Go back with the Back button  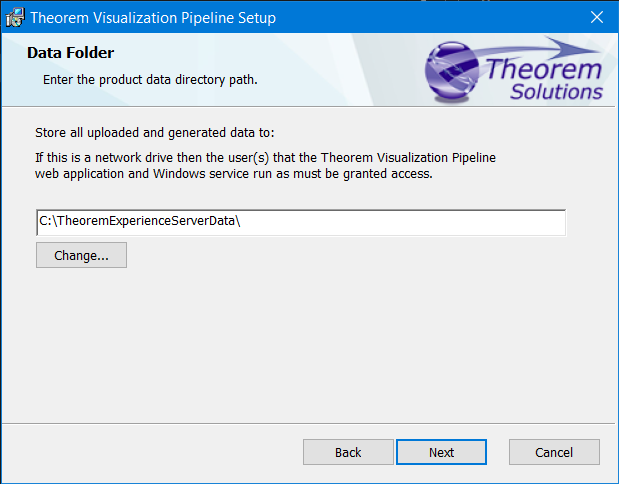[348, 452]
